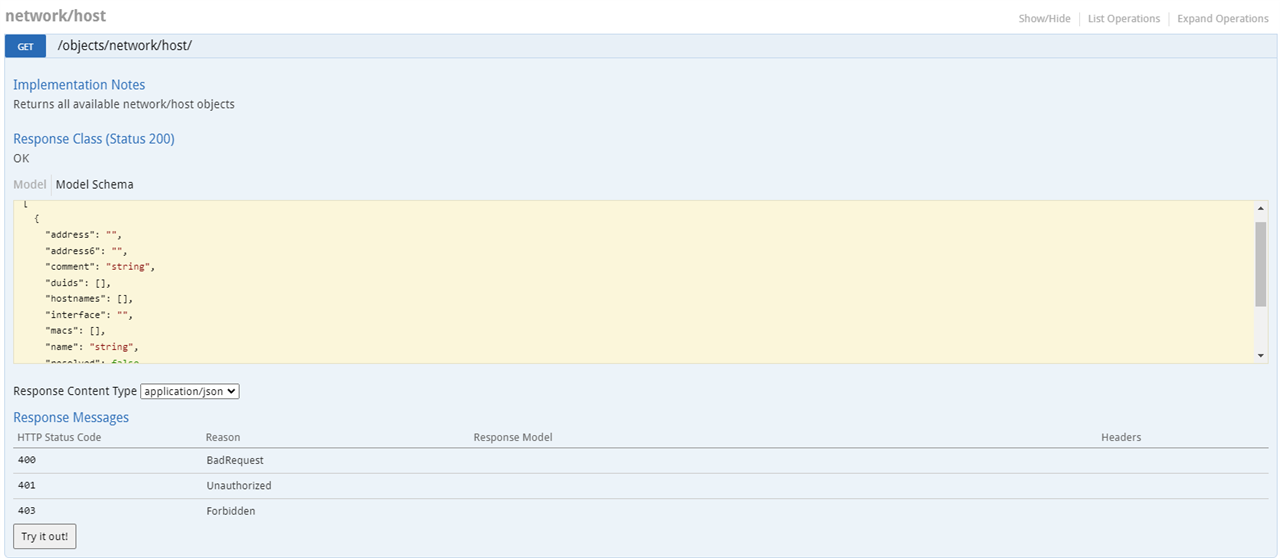The height and width of the screenshot is (558, 1280).
Task: Click the Response Class (Status 200) heading
Action: (x=94, y=139)
